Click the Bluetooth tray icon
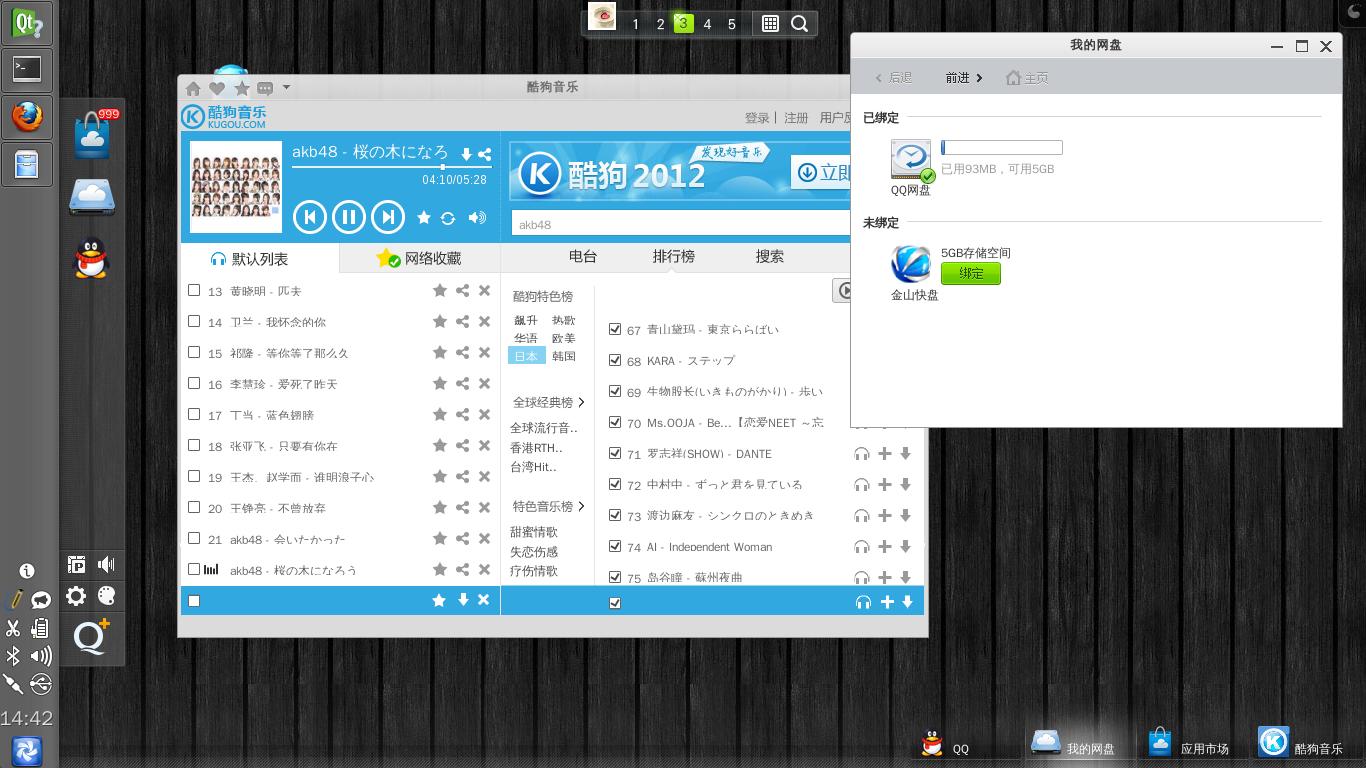1366x768 pixels. point(13,656)
